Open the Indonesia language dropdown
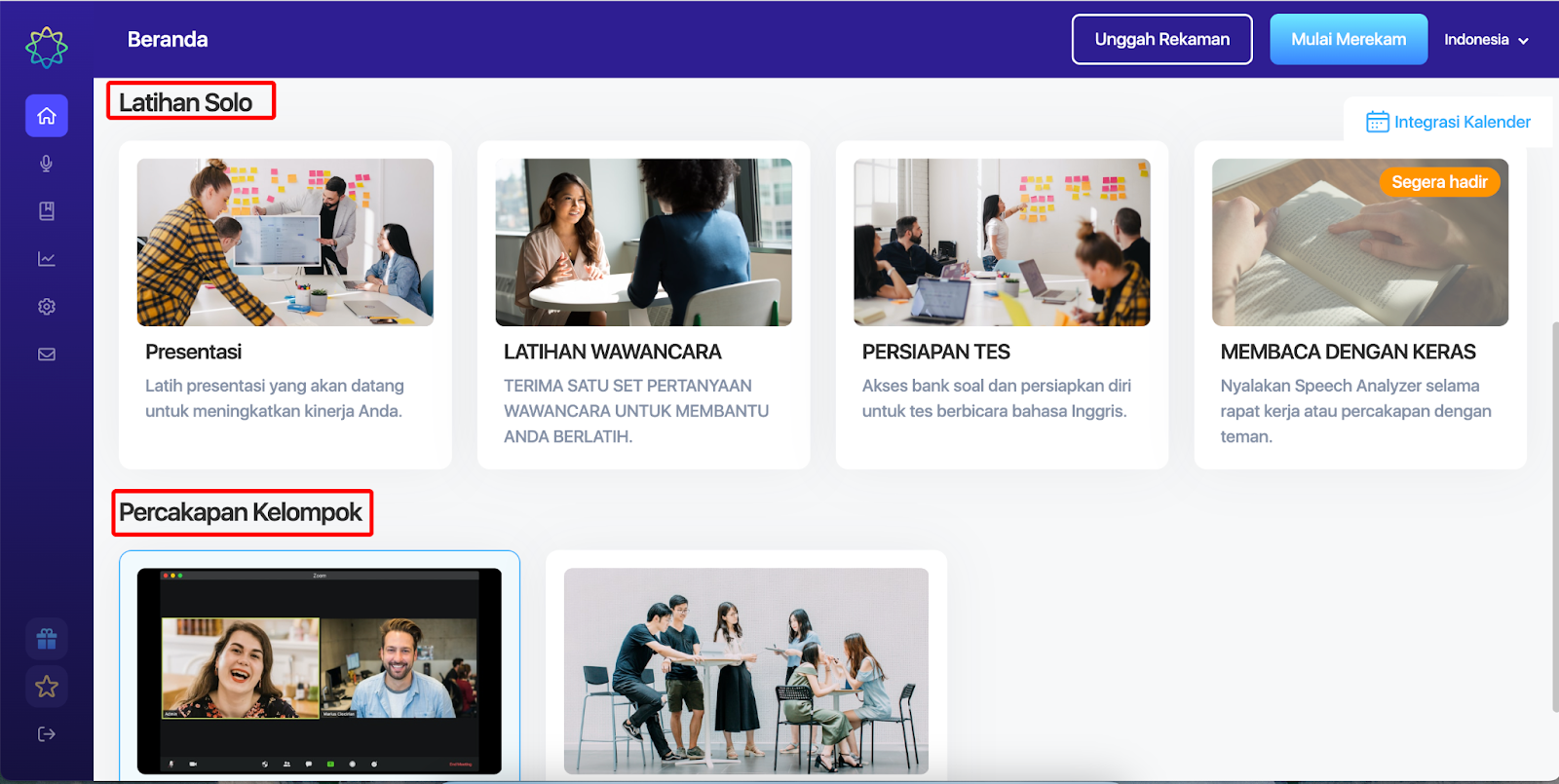Viewport: 1559px width, 784px height. click(x=1486, y=40)
